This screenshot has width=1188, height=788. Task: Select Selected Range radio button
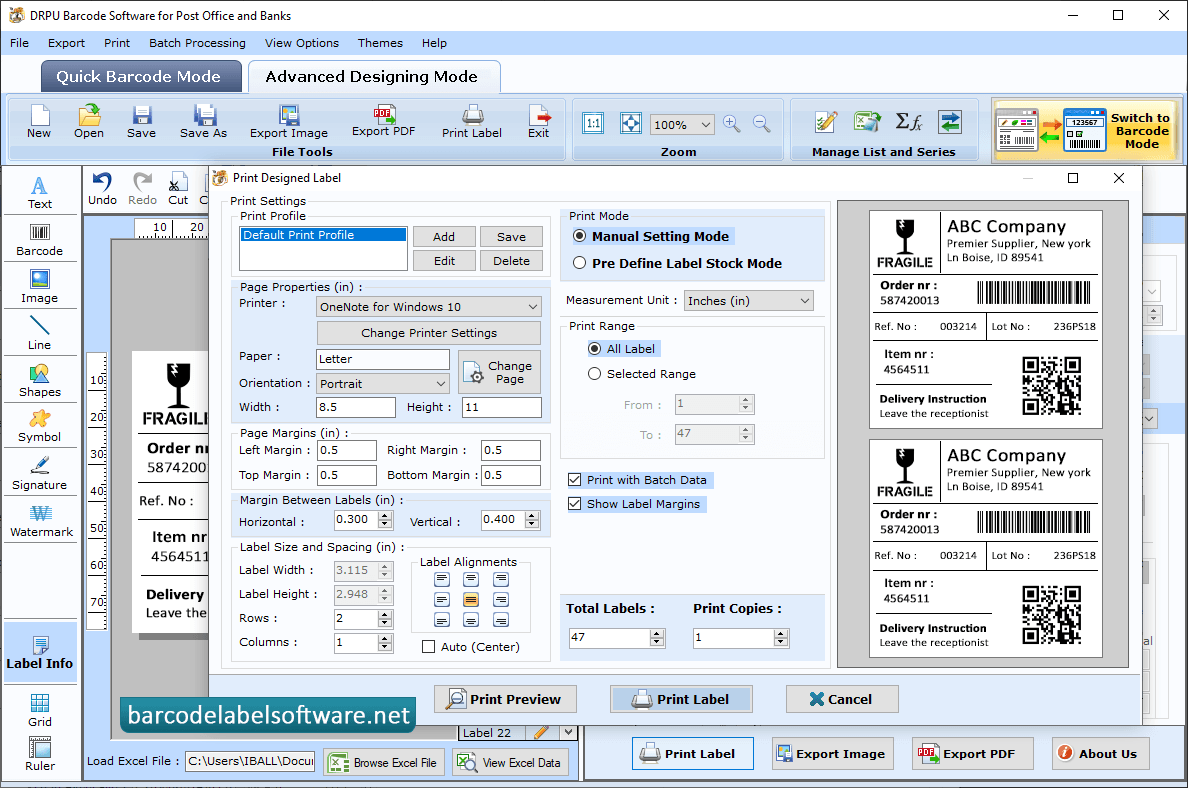coord(595,374)
